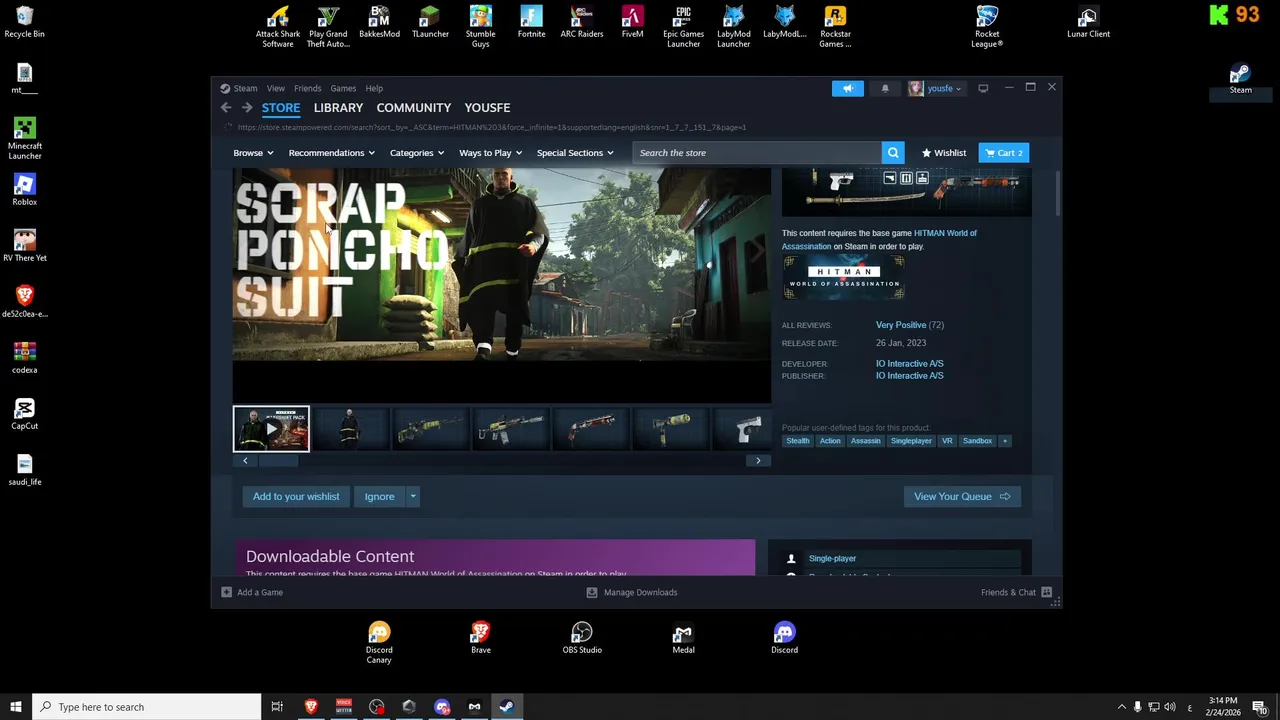Click the Windows Start button

point(16,707)
